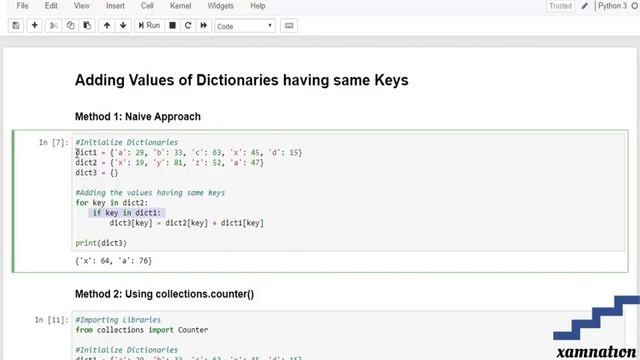This screenshot has width=640, height=360.
Task: Open the Widgets menu
Action: point(220,6)
